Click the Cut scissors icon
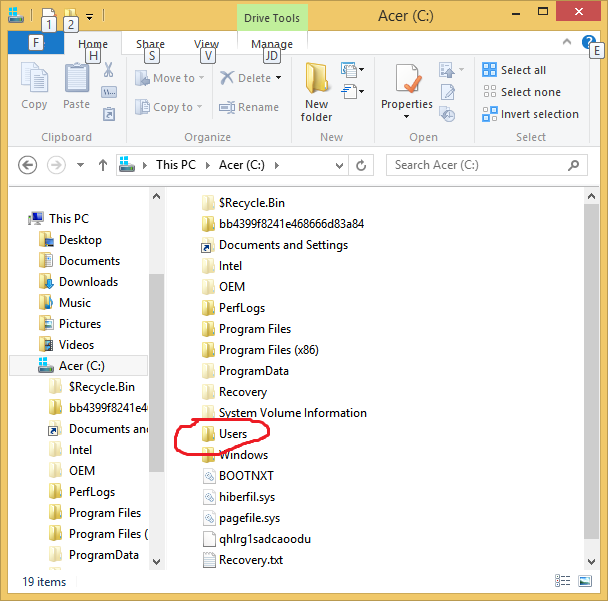The image size is (608, 601). [109, 70]
